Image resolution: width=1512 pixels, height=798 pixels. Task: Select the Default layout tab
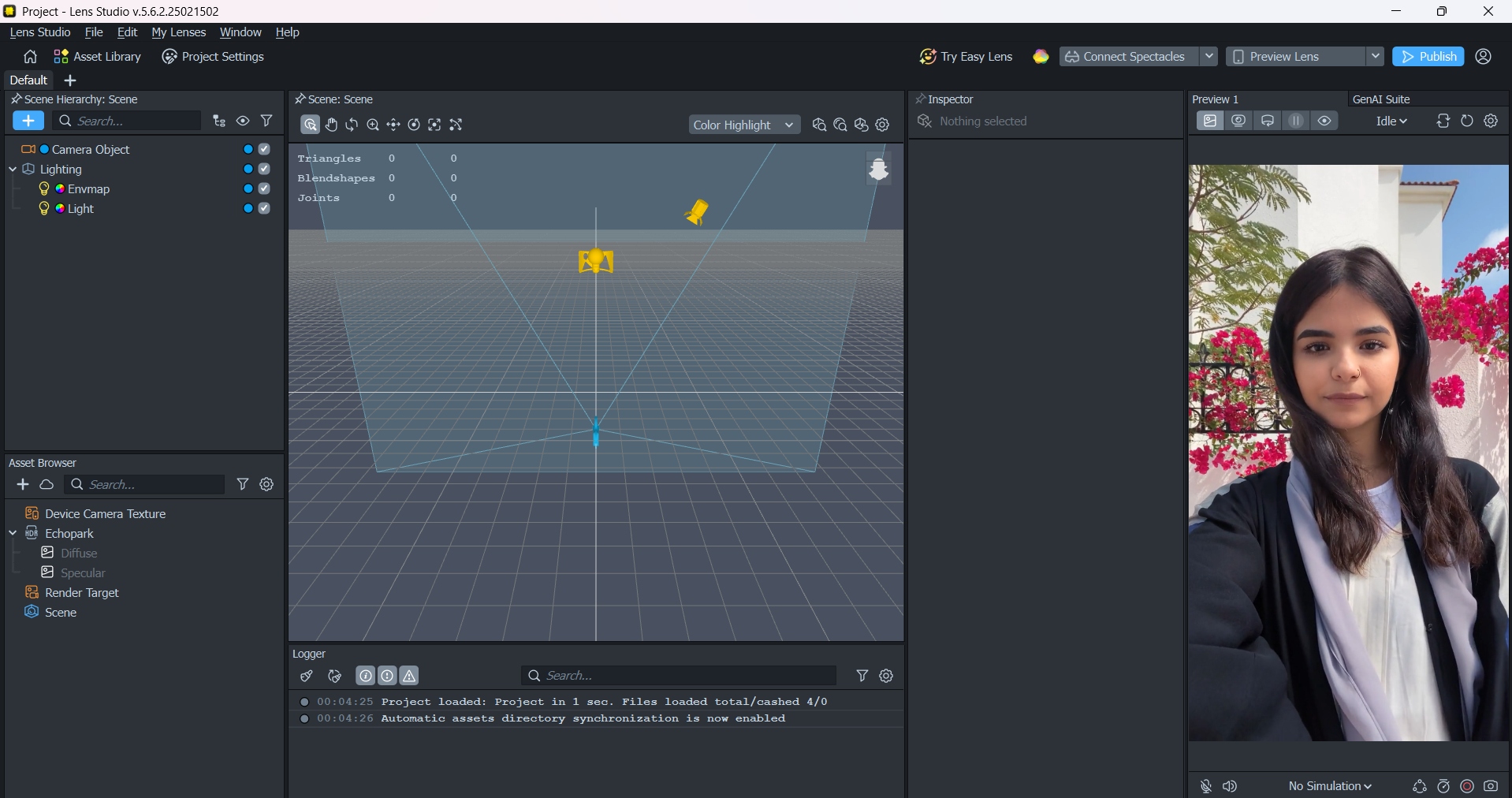pos(28,80)
